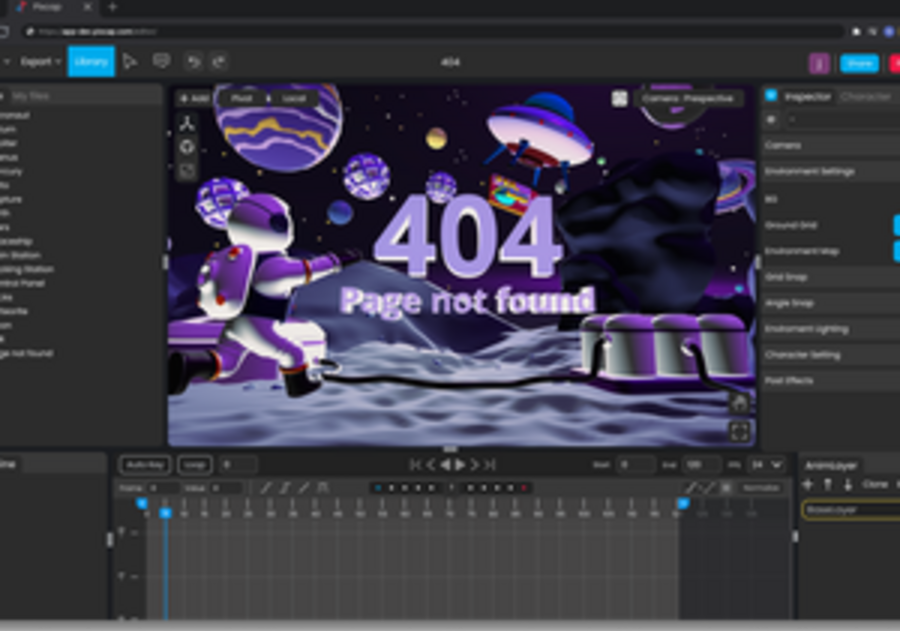Toggle the Local coordinate mode
The width and height of the screenshot is (900, 631).
295,99
